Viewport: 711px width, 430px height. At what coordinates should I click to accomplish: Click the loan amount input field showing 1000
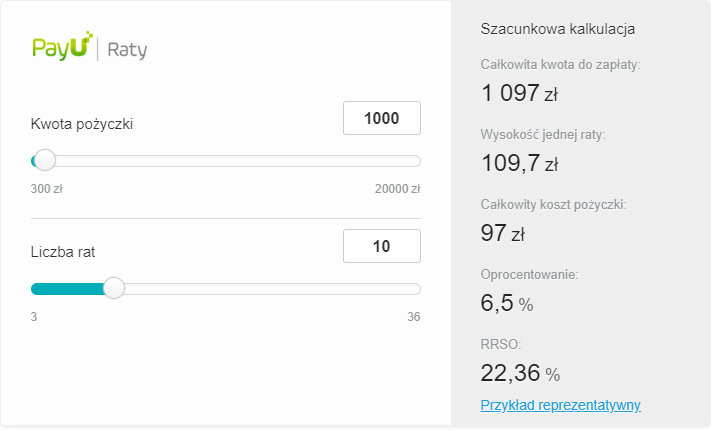(x=381, y=119)
